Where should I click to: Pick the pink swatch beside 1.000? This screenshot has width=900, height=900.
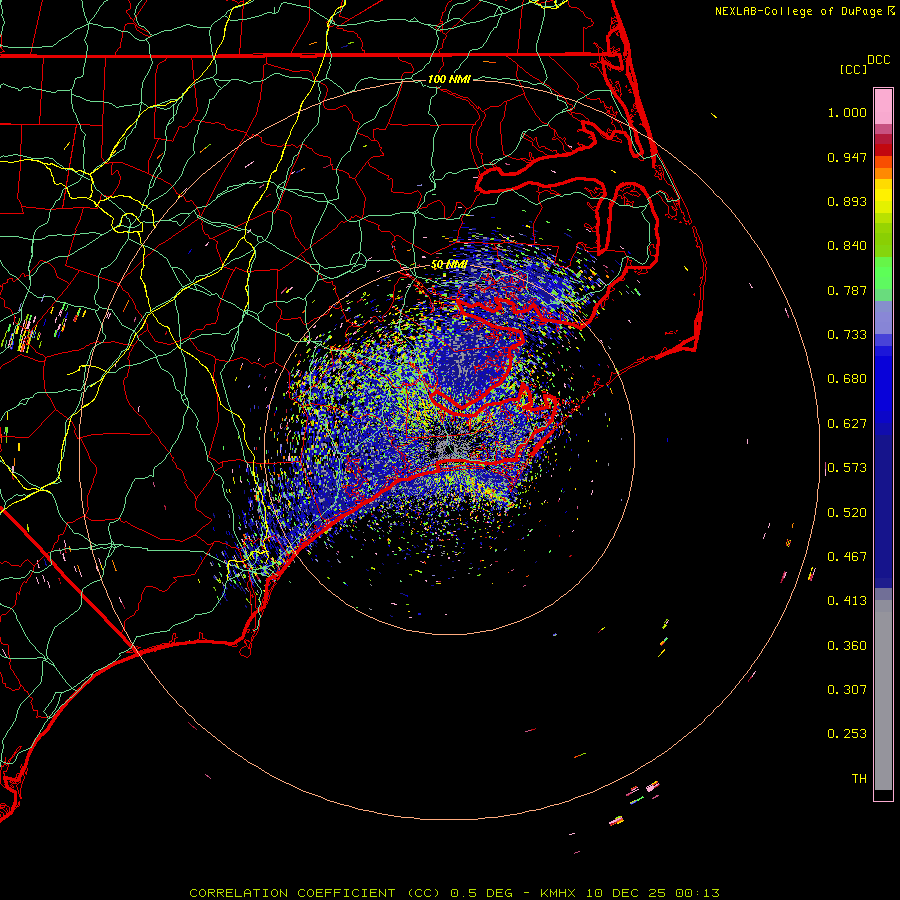click(x=883, y=107)
